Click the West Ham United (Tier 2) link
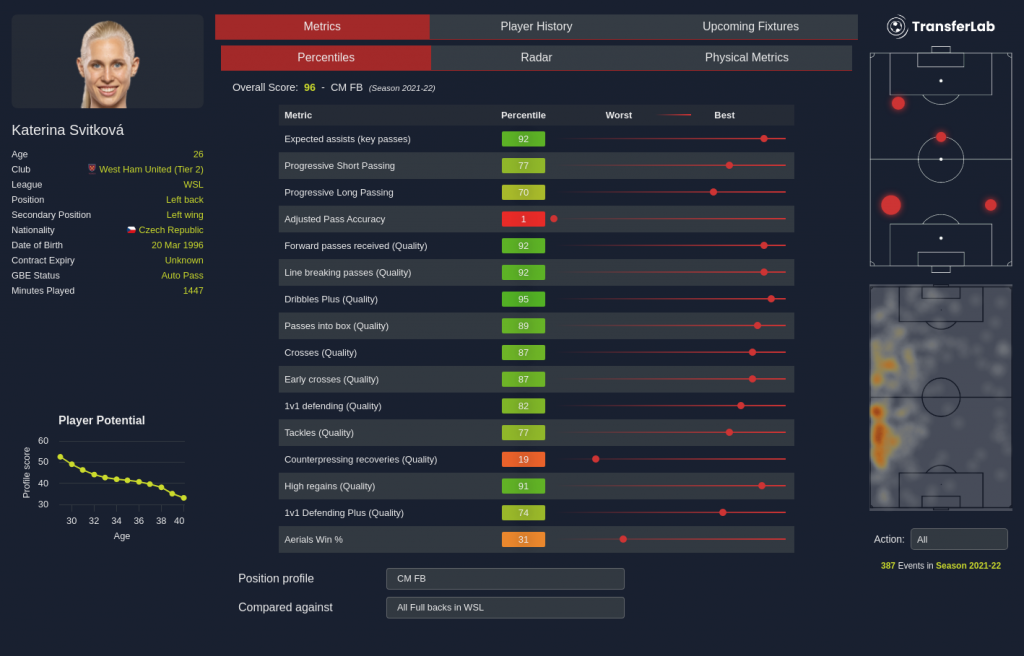This screenshot has height=656, width=1024. (x=150, y=170)
